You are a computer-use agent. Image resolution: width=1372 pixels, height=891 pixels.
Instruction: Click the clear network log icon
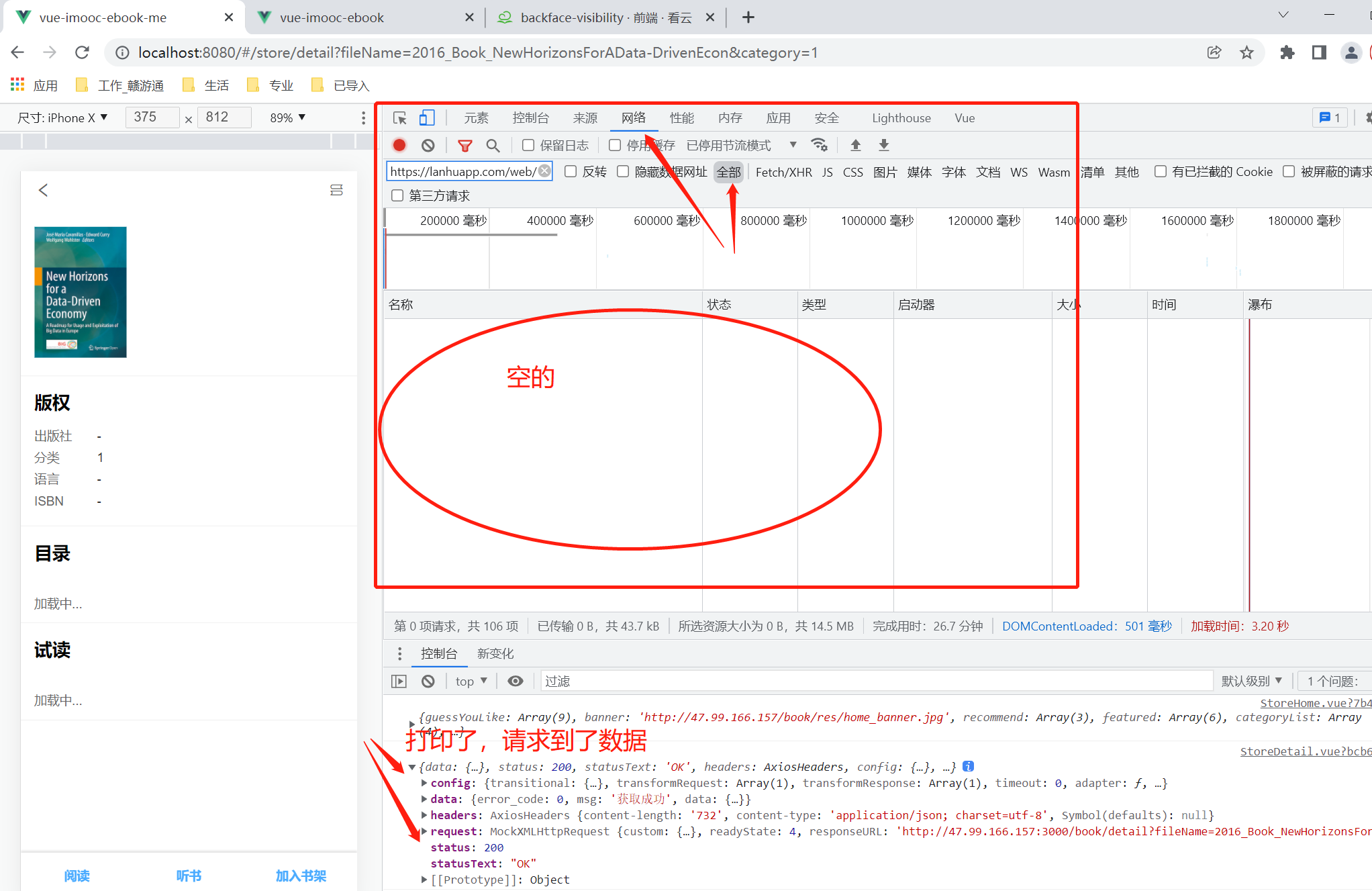coord(428,145)
